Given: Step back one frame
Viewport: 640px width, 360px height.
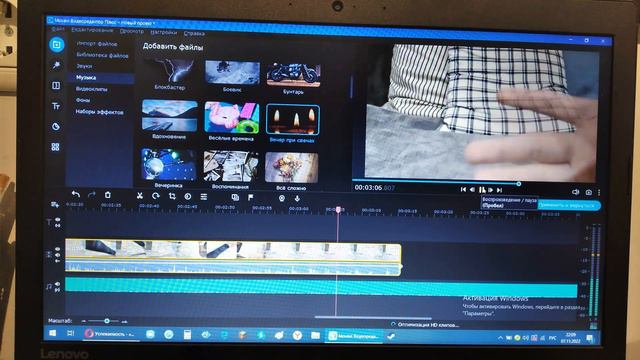Looking at the screenshot, I should (473, 189).
